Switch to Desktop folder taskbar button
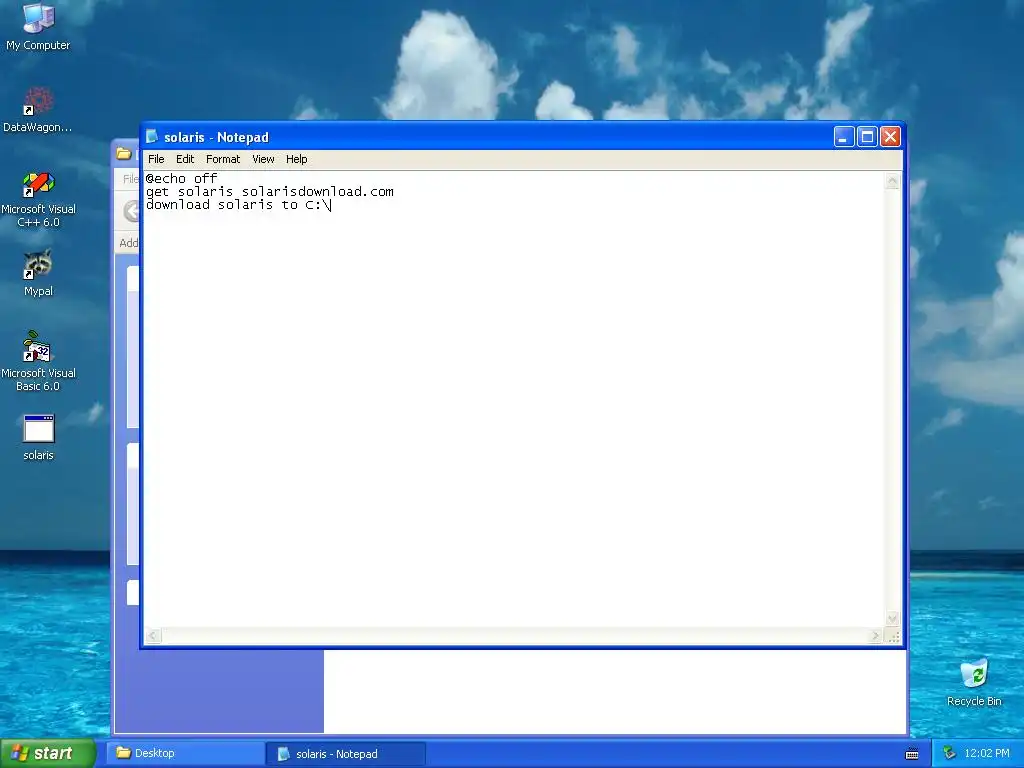This screenshot has height=768, width=1024. 185,753
